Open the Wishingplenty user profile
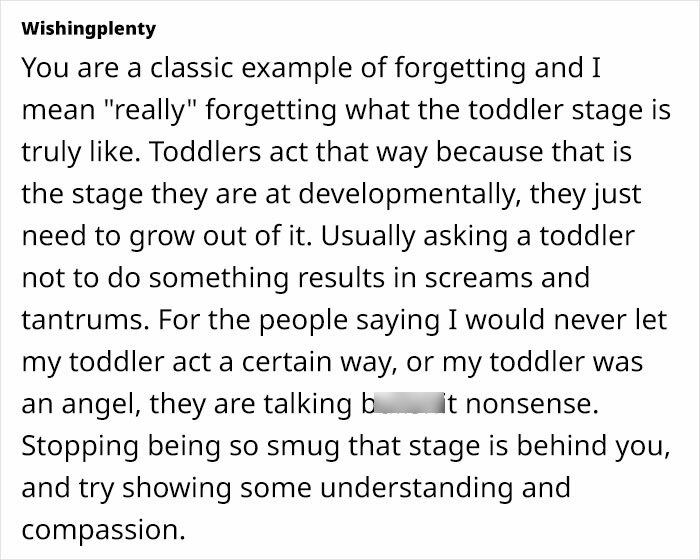700x560 pixels. (88, 29)
